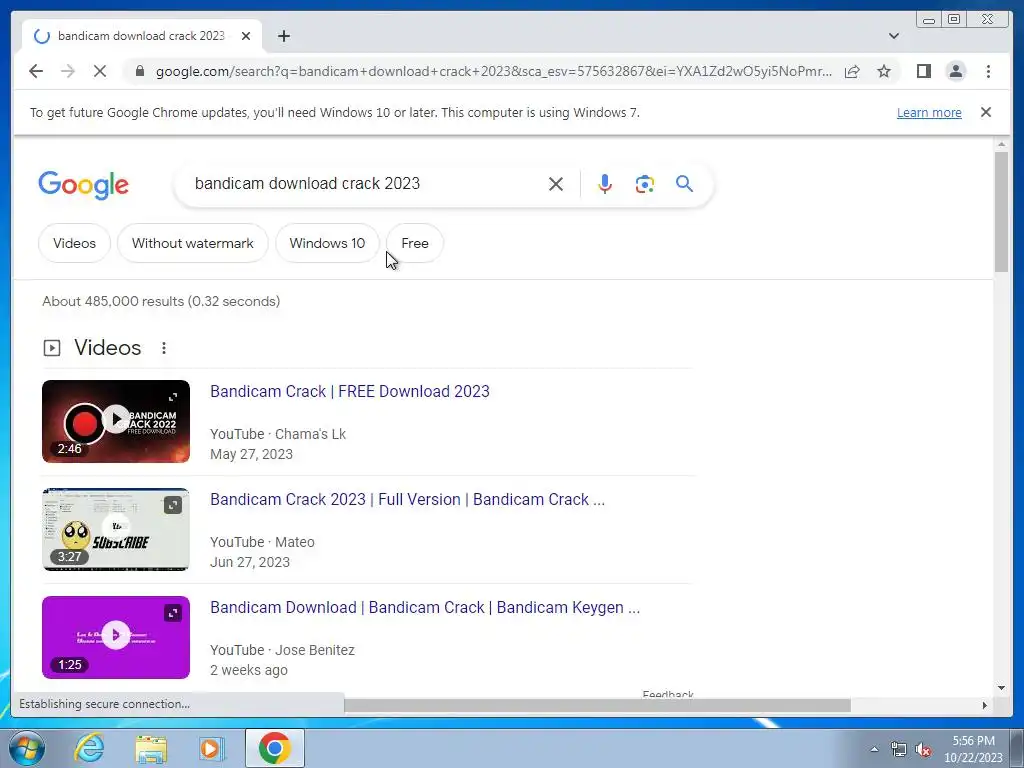Go to Google homepage logo
Viewport: 1024px width, 768px height.
[84, 185]
